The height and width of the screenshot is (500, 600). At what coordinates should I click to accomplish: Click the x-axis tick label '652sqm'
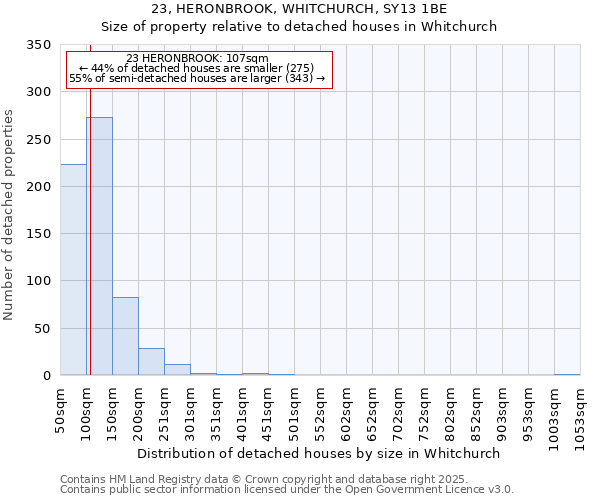tap(373, 415)
